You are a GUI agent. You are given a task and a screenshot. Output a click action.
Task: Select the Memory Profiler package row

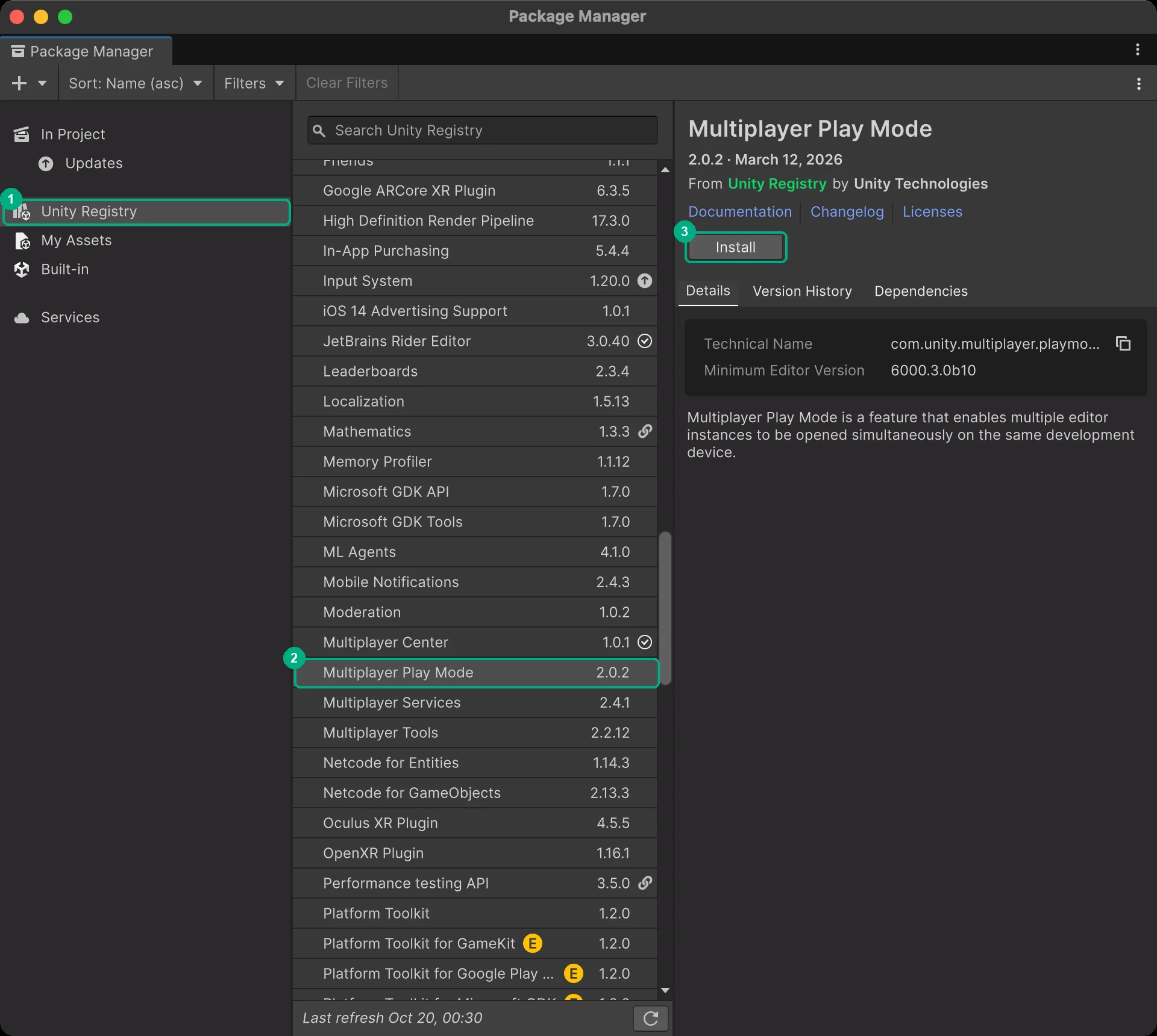[x=475, y=462]
